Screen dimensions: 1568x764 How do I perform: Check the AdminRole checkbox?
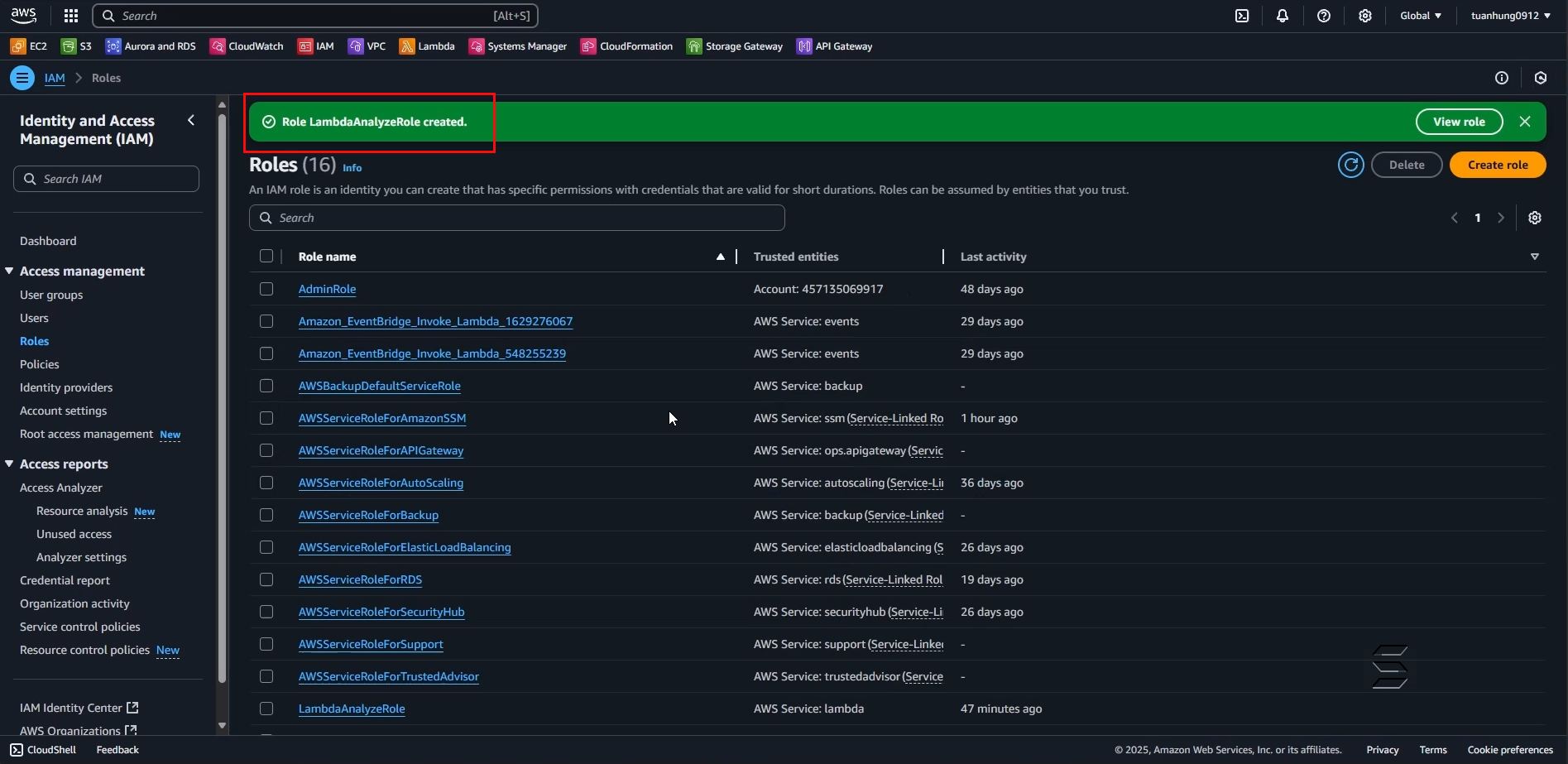tap(266, 289)
